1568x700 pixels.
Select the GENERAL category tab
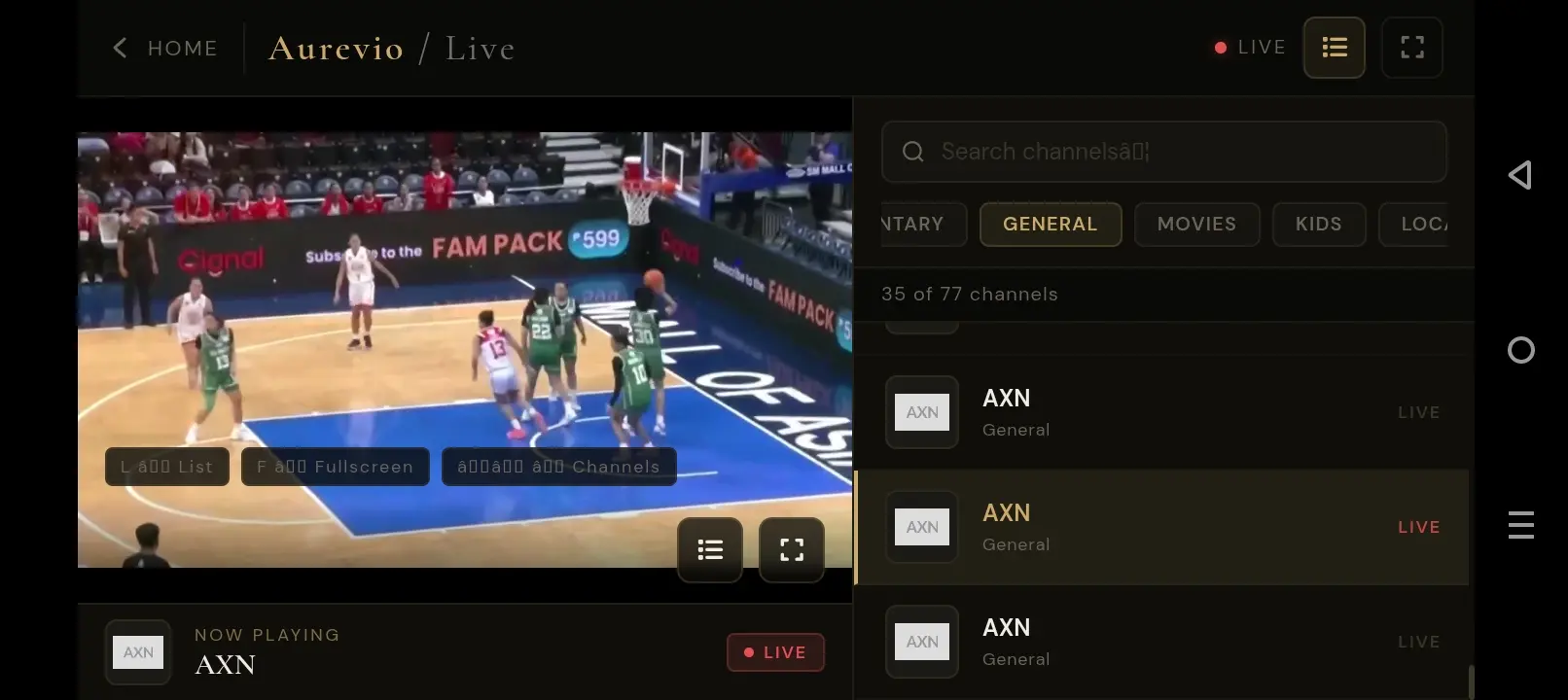coord(1051,225)
